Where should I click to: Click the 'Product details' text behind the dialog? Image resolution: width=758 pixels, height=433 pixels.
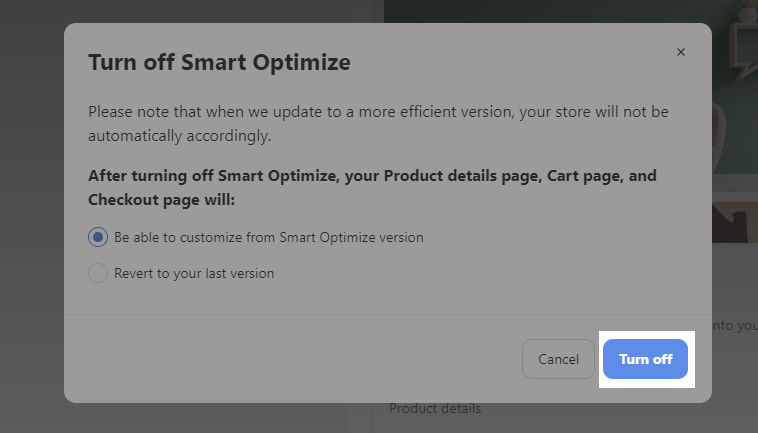tap(435, 409)
